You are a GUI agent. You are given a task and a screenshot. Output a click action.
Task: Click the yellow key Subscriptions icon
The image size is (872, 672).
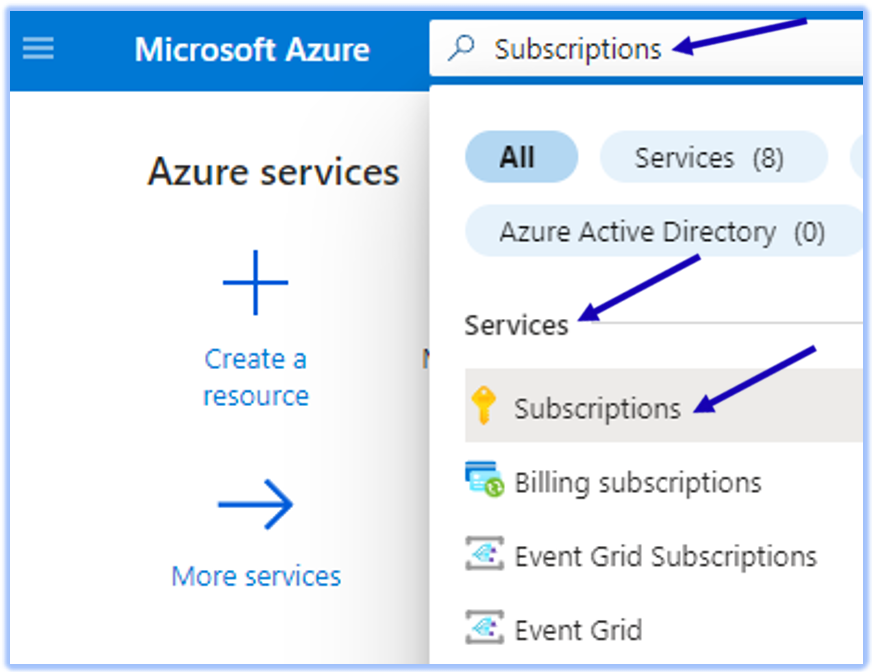(483, 407)
